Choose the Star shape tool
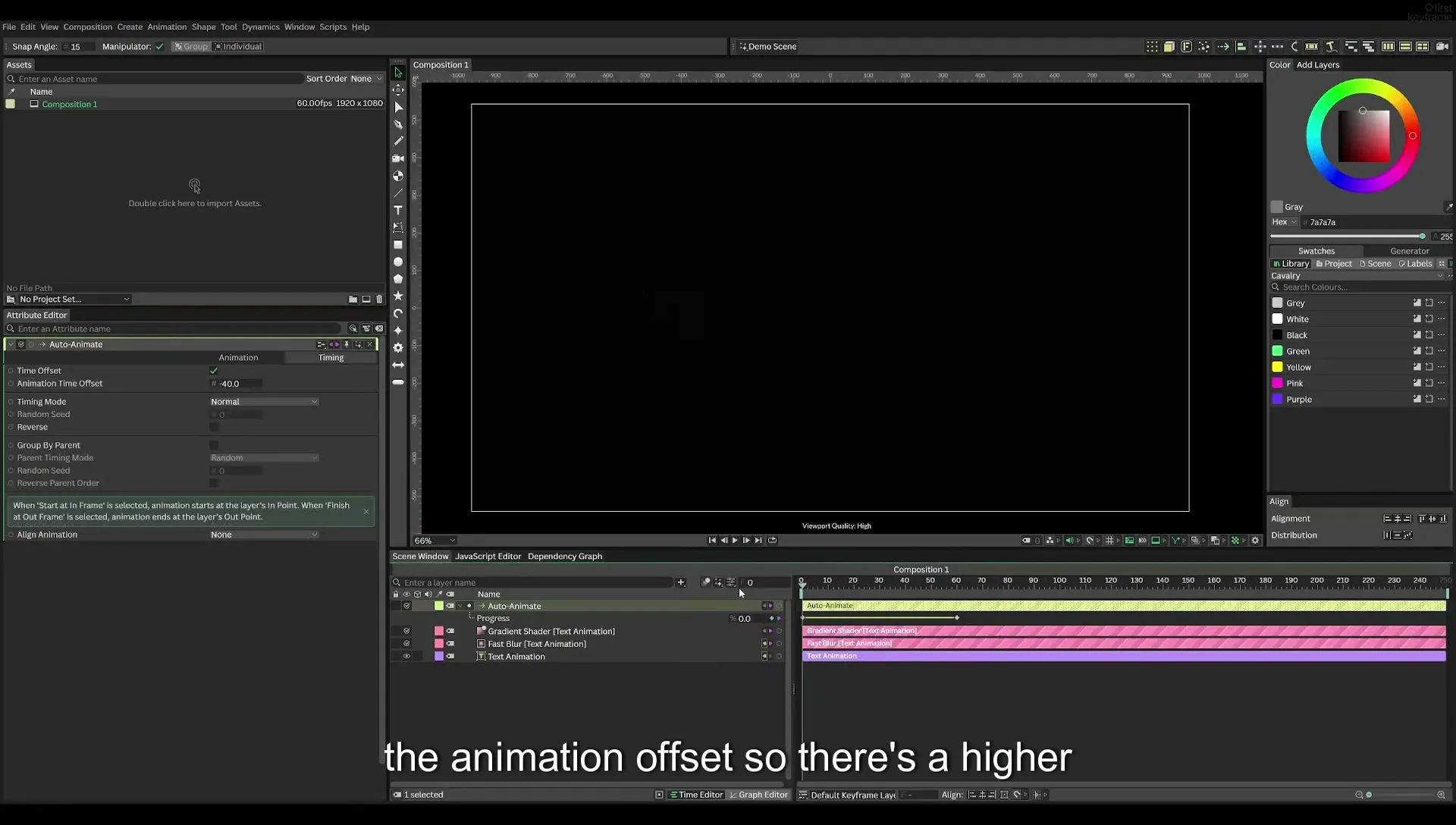Screen dimensions: 1456x825 coord(398,296)
